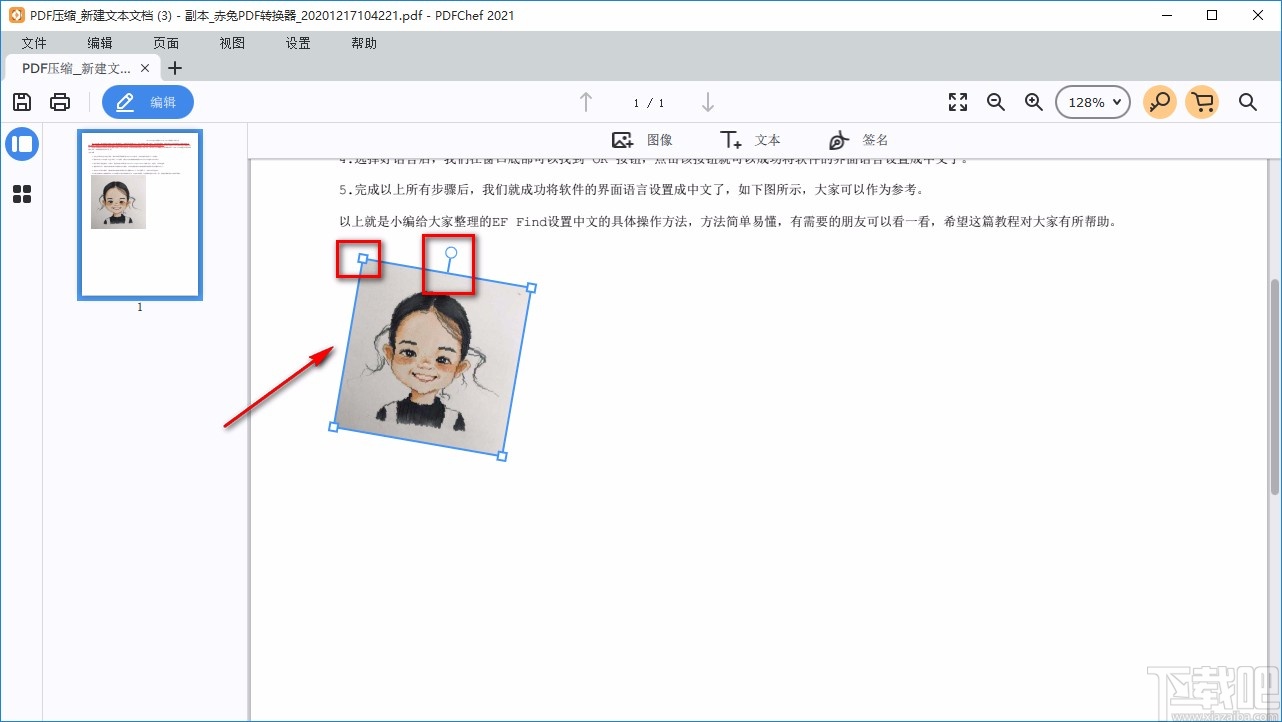Image resolution: width=1282 pixels, height=722 pixels.
Task: Switch to grid thumbnail view in sidebar
Action: (x=22, y=194)
